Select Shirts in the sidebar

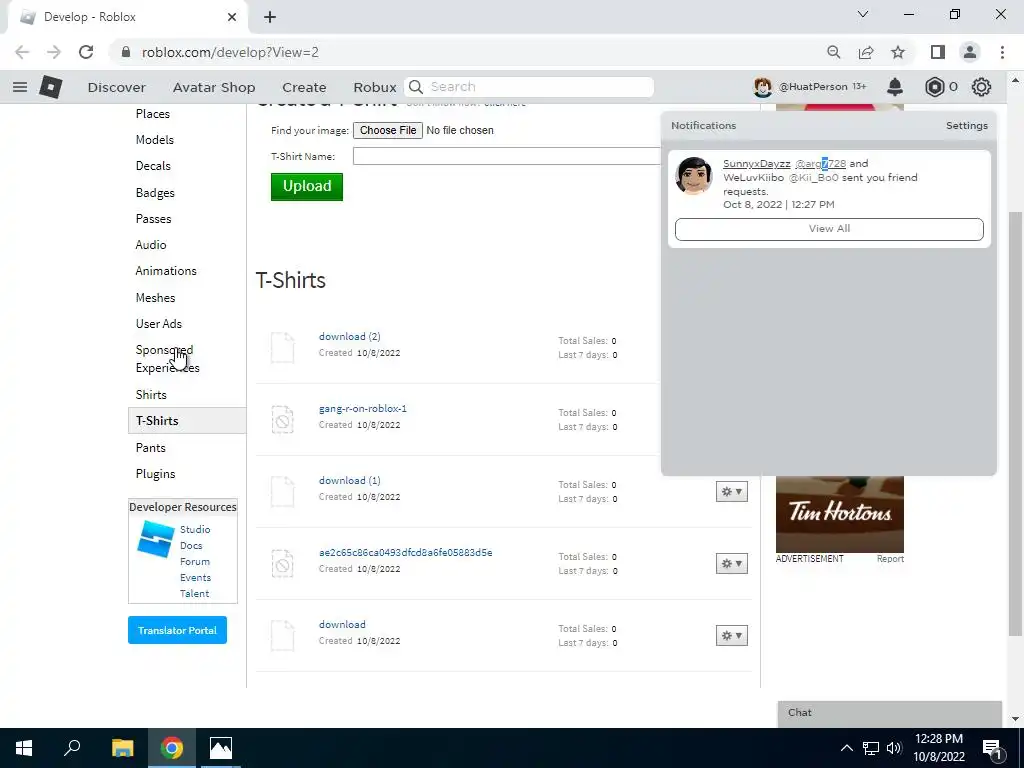[x=151, y=394]
